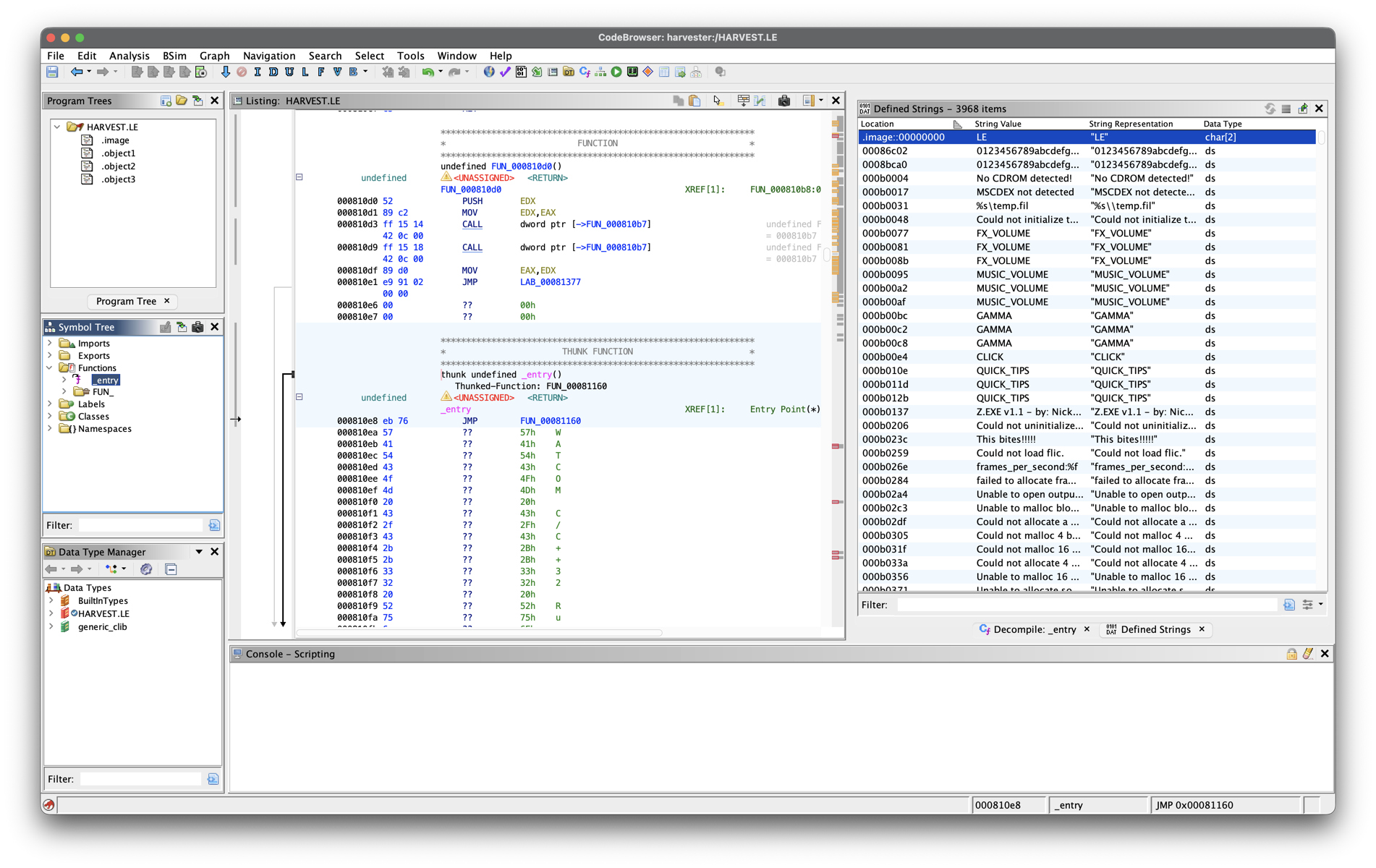Viewport: 1376px width, 868px height.
Task: Click the FUN_00081160 jump target link
Action: coord(550,421)
